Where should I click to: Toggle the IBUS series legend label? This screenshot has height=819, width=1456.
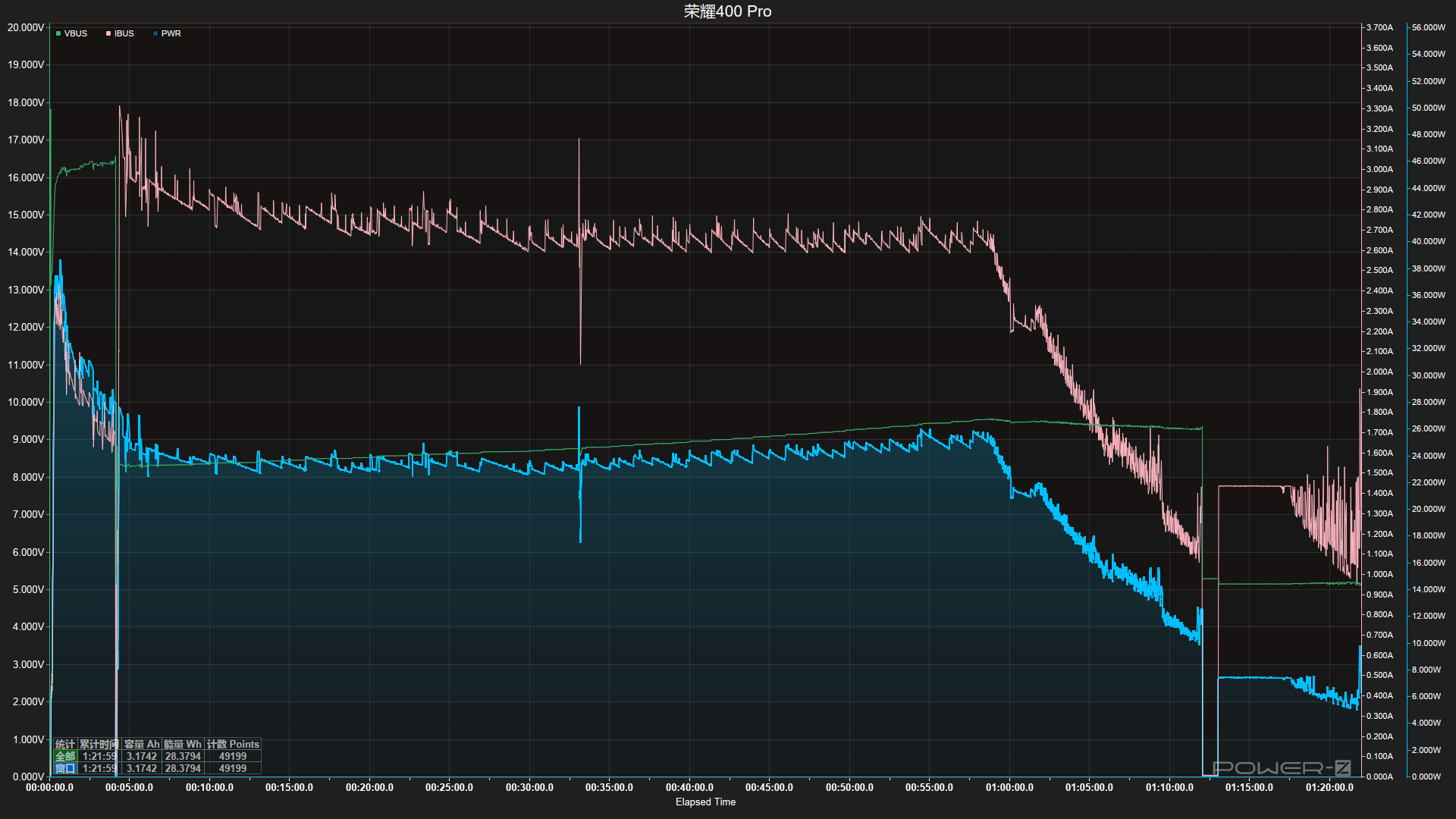coord(124,33)
